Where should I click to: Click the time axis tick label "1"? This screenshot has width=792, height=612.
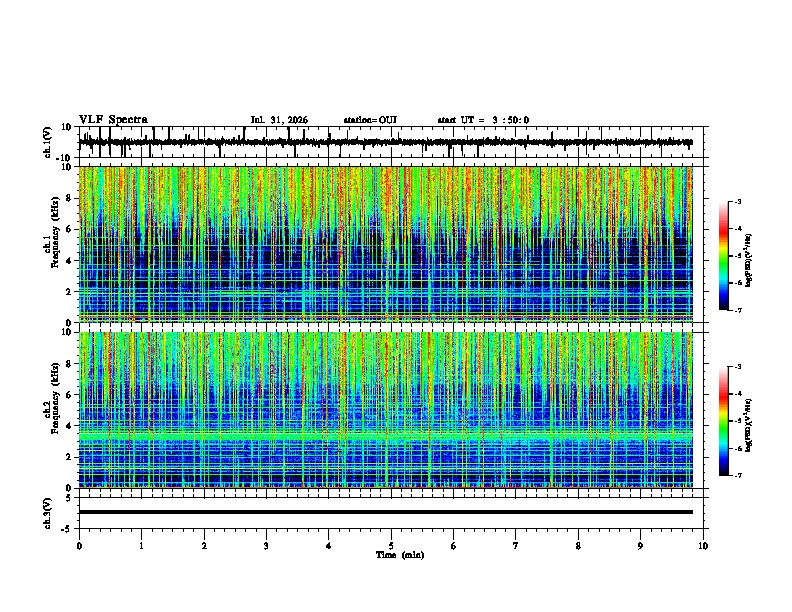tap(141, 546)
